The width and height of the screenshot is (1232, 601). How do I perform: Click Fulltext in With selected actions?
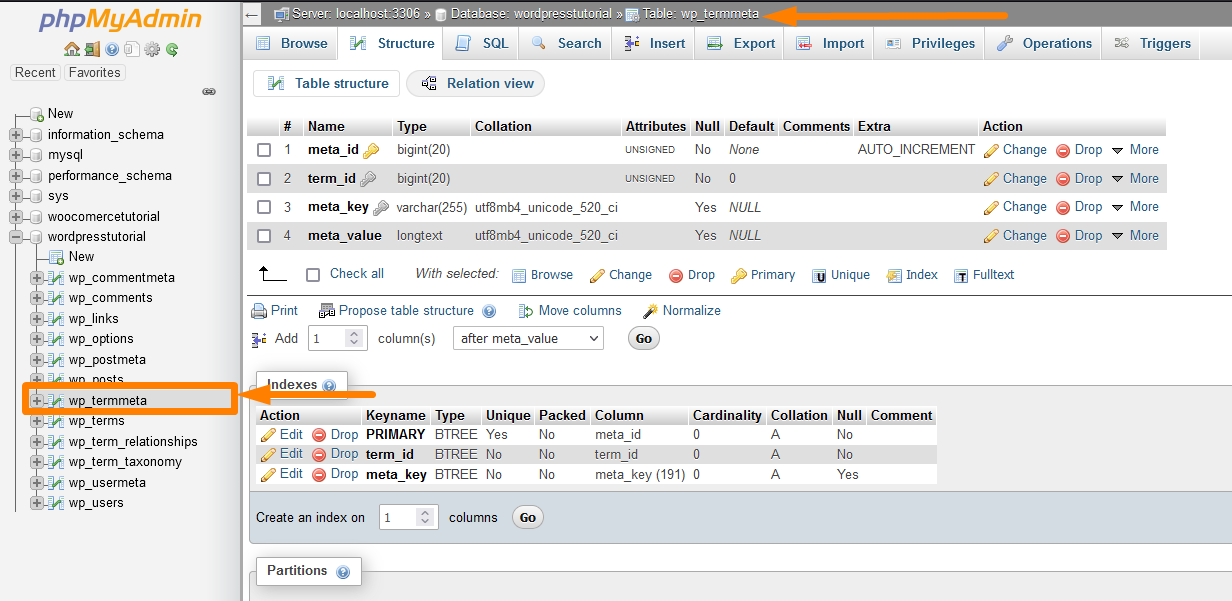(984, 275)
